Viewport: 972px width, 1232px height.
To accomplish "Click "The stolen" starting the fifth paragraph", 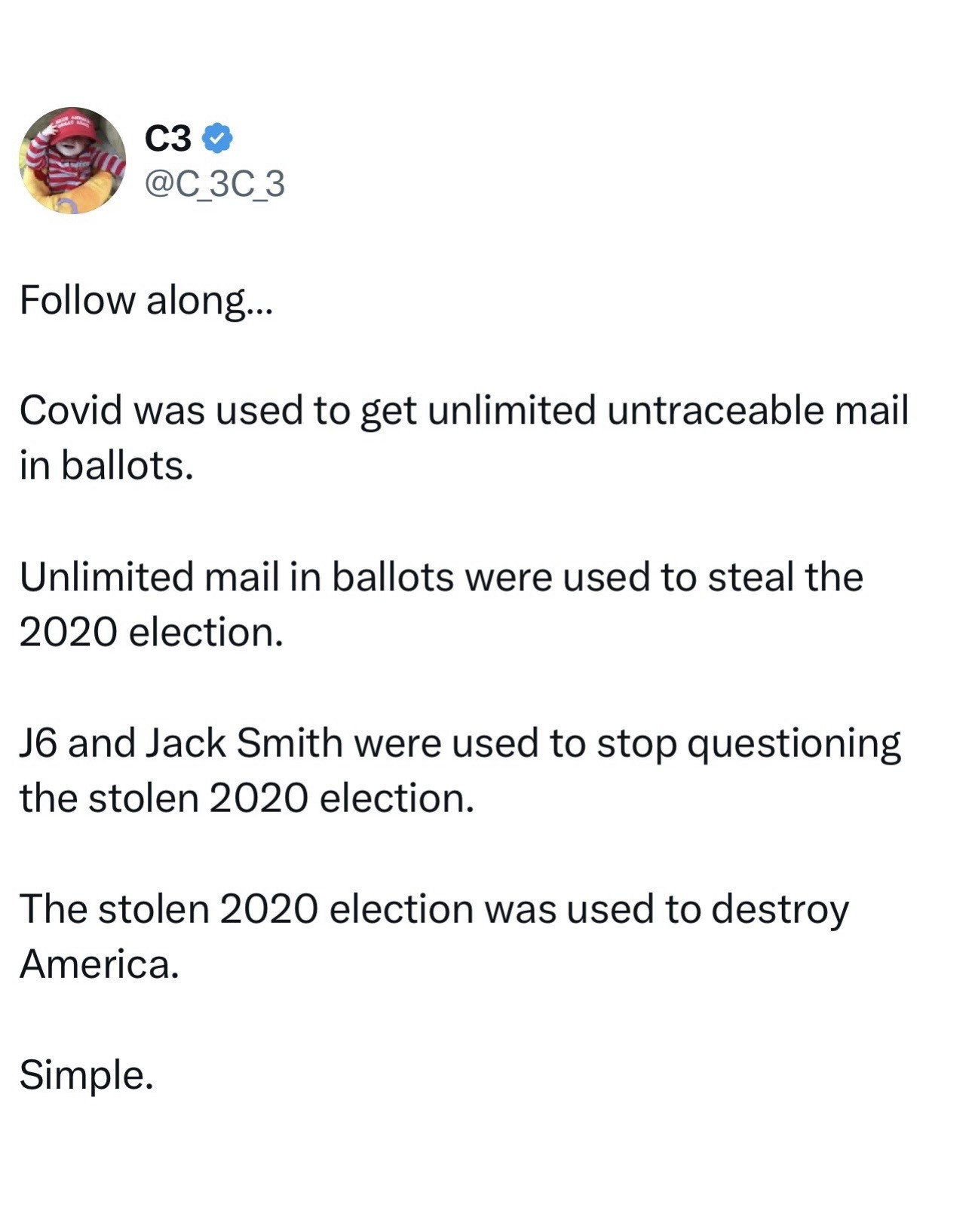I will pos(114,909).
